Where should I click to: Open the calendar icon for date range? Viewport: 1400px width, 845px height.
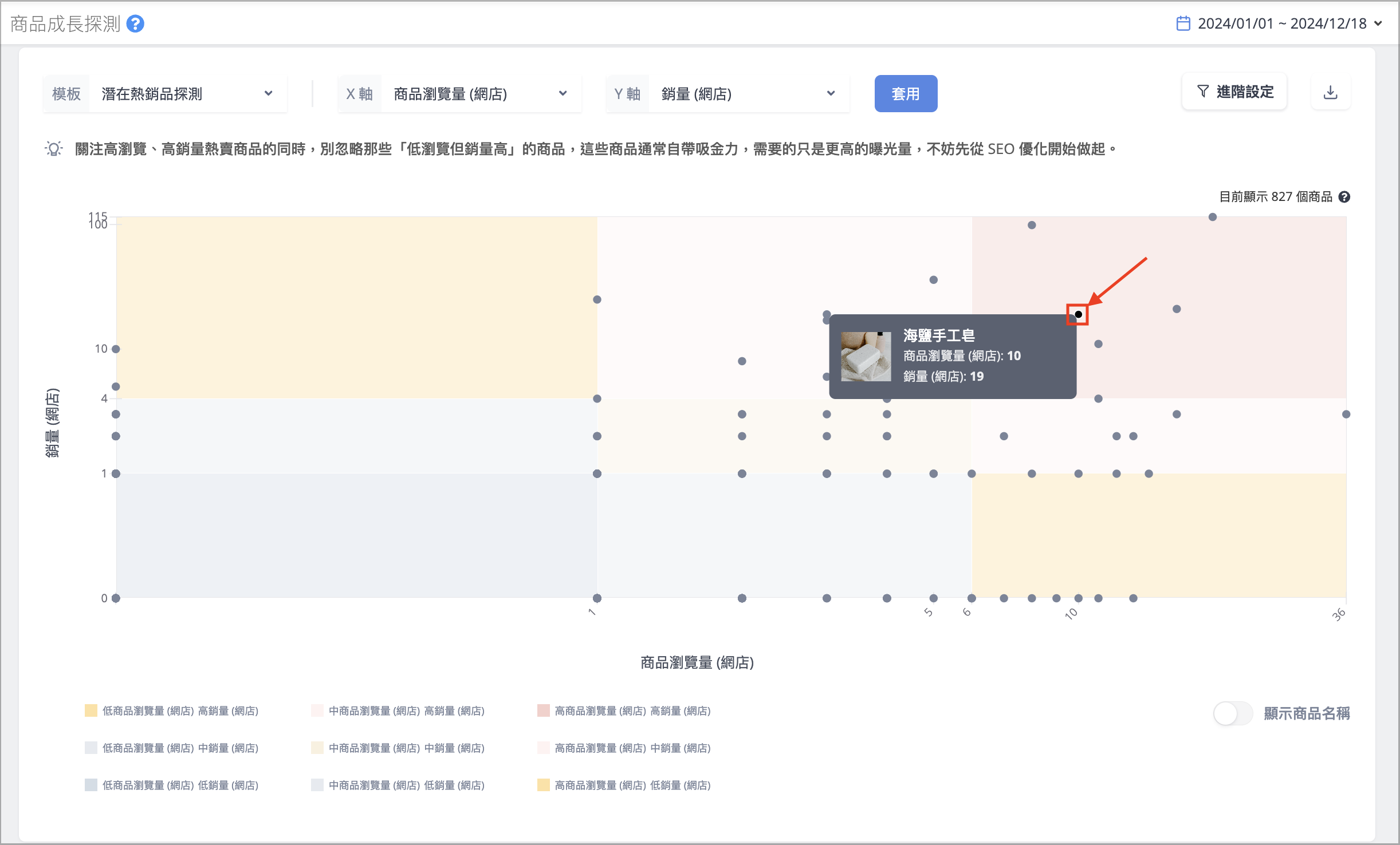pos(1183,23)
